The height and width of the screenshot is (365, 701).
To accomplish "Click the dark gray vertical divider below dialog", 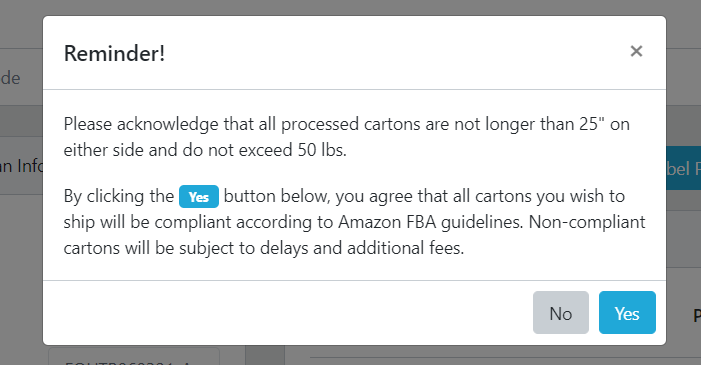I will (265, 355).
